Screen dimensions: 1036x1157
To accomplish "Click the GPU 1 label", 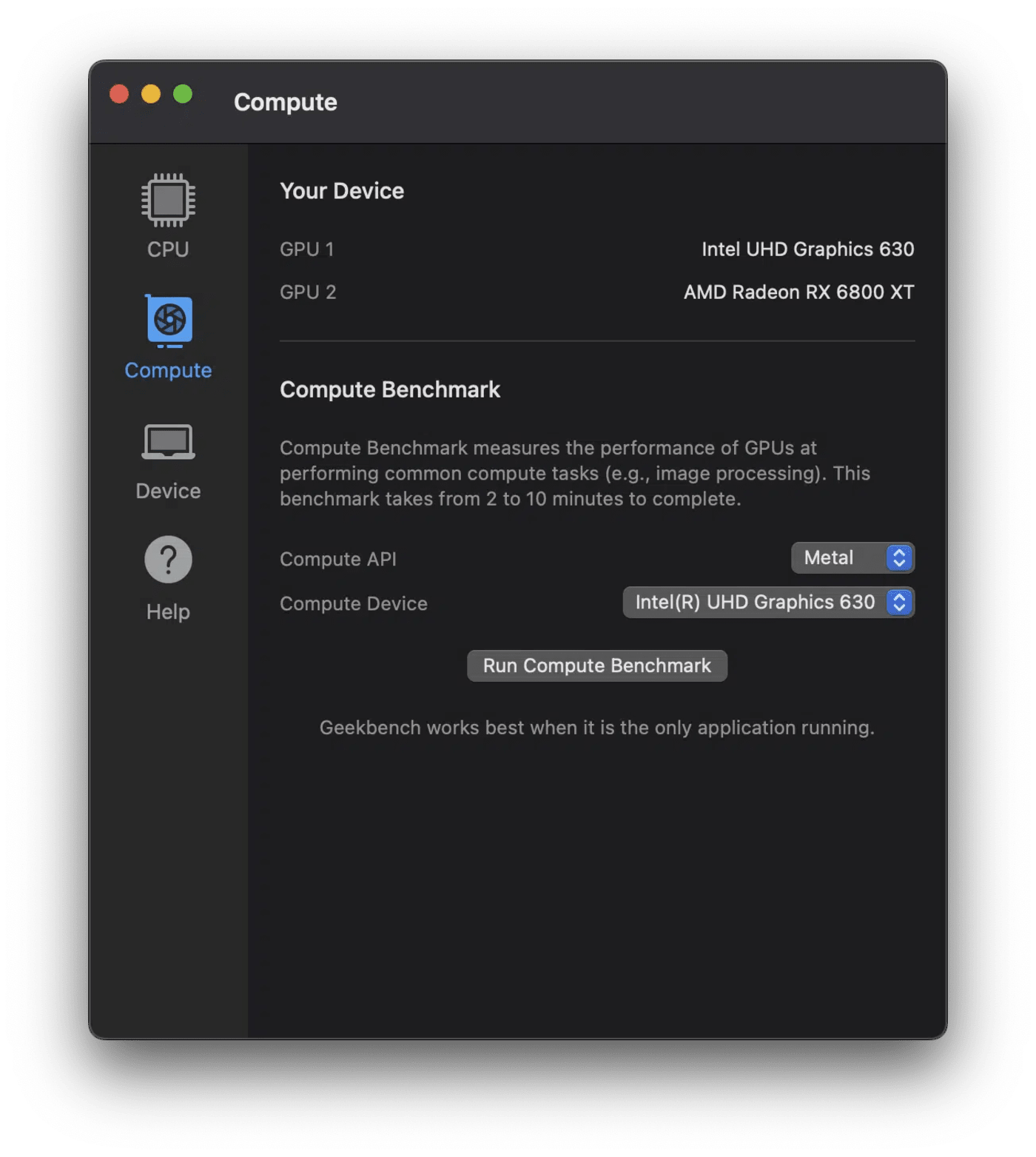I will [x=307, y=249].
